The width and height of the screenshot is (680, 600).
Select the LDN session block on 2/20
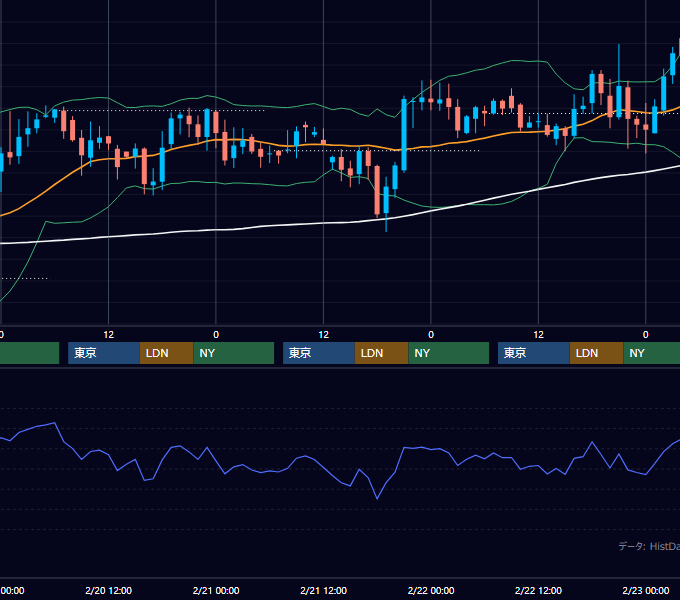pos(167,353)
